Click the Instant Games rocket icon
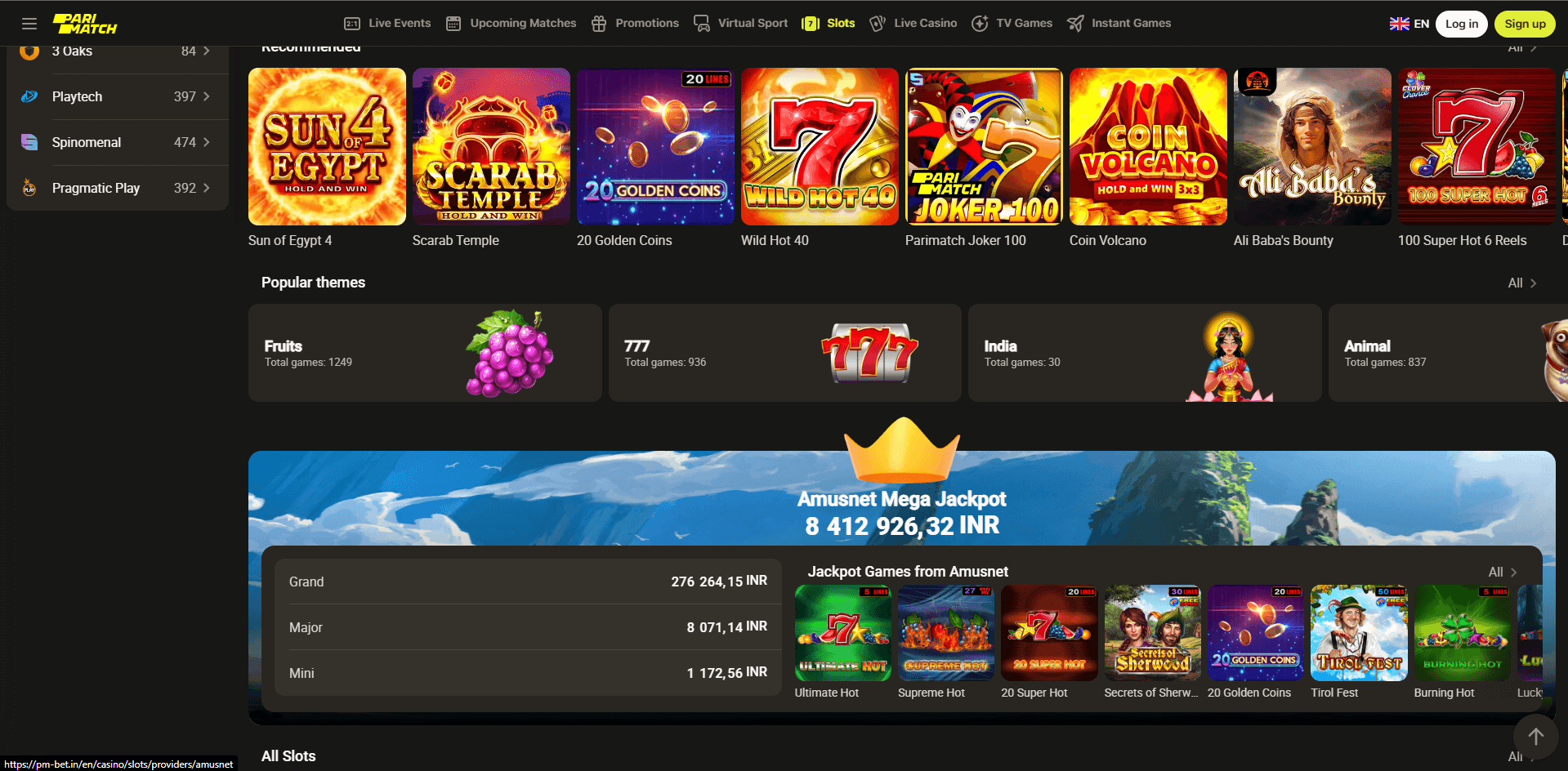The image size is (1568, 771). tap(1075, 24)
